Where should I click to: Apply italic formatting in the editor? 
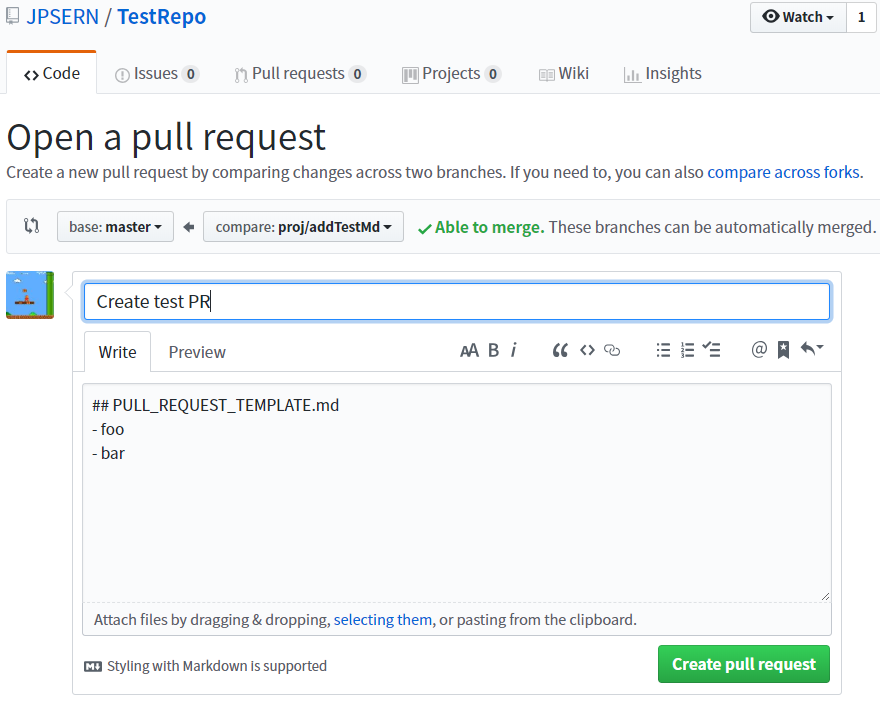click(x=513, y=350)
